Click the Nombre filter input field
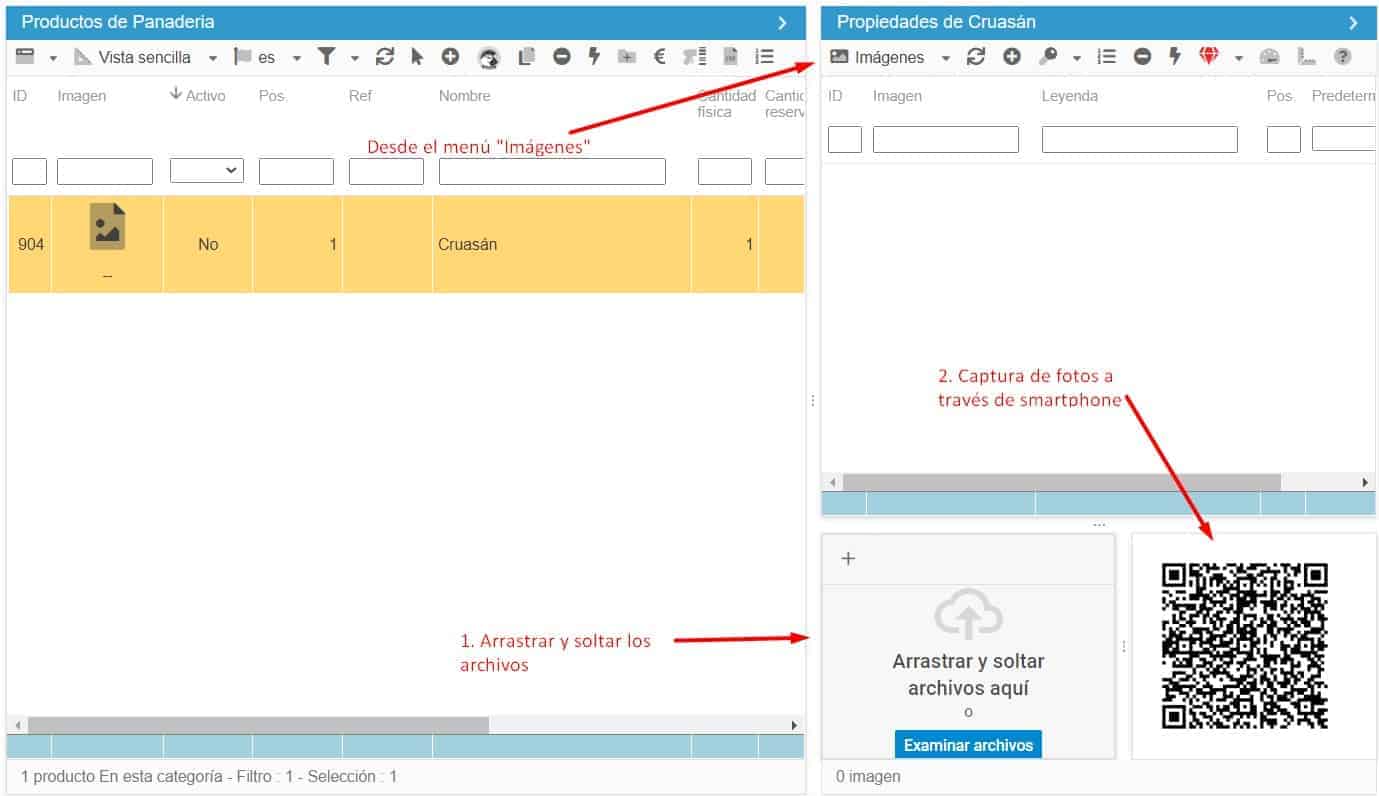The height and width of the screenshot is (796, 1379). [x=552, y=171]
